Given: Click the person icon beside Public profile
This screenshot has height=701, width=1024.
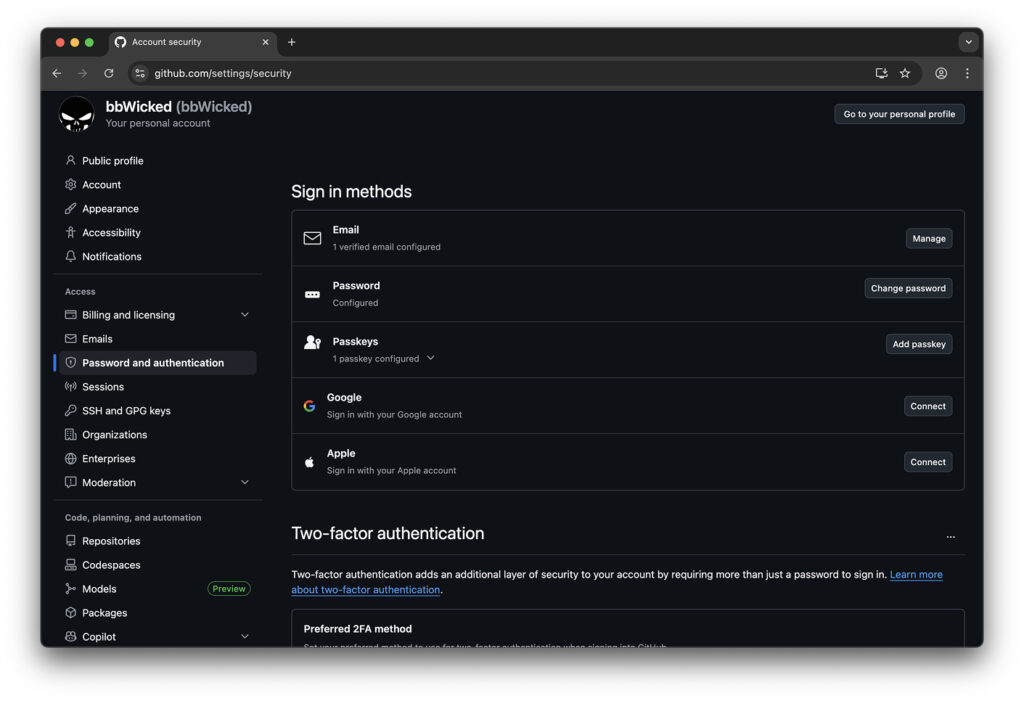Looking at the screenshot, I should tap(71, 160).
